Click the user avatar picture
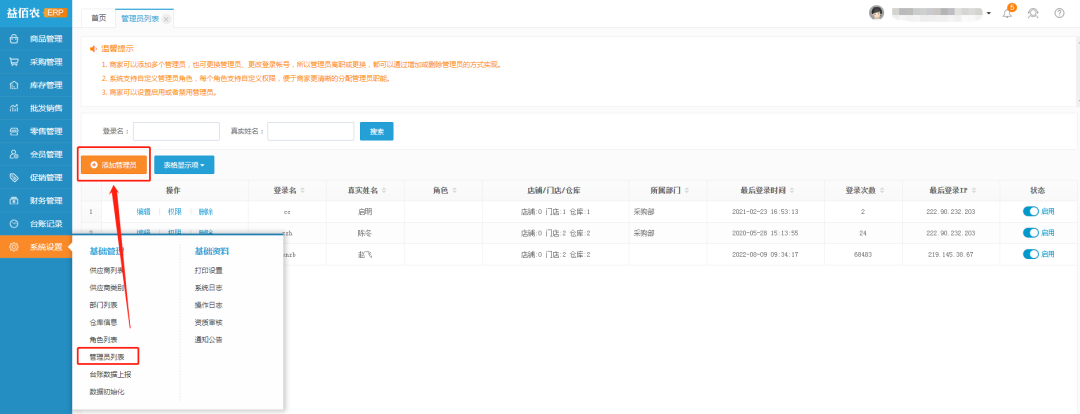The image size is (1080, 414). (876, 13)
